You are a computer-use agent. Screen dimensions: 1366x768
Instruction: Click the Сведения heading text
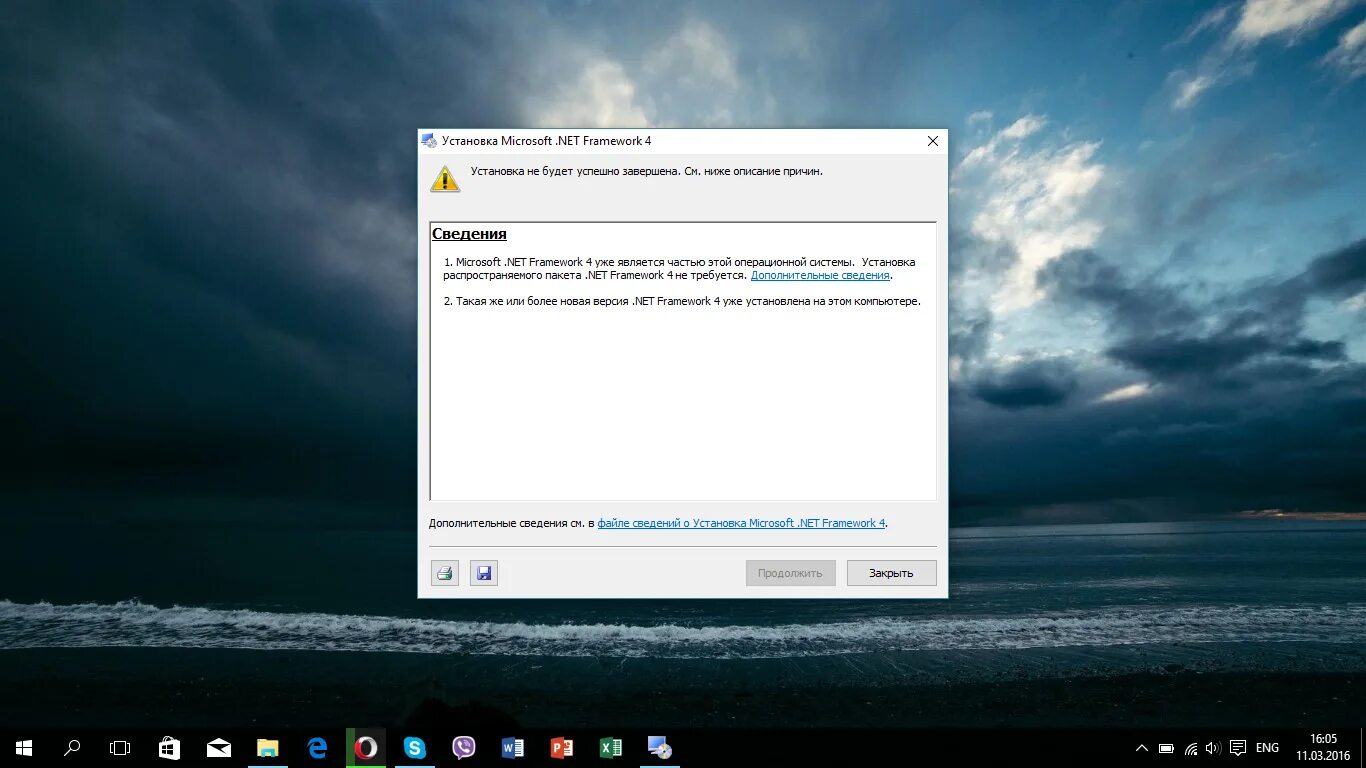pos(469,234)
